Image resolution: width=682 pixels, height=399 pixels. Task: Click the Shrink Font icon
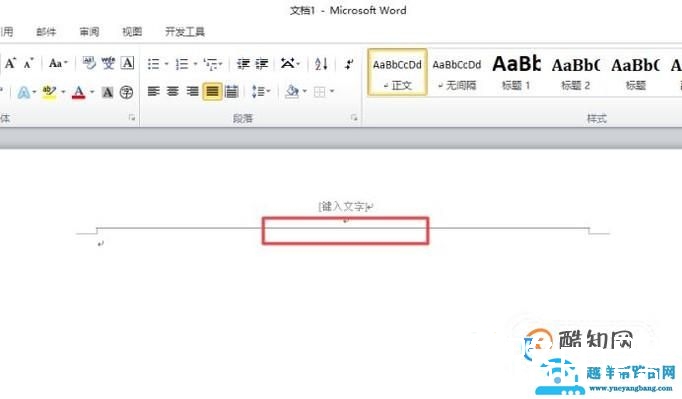[x=28, y=64]
